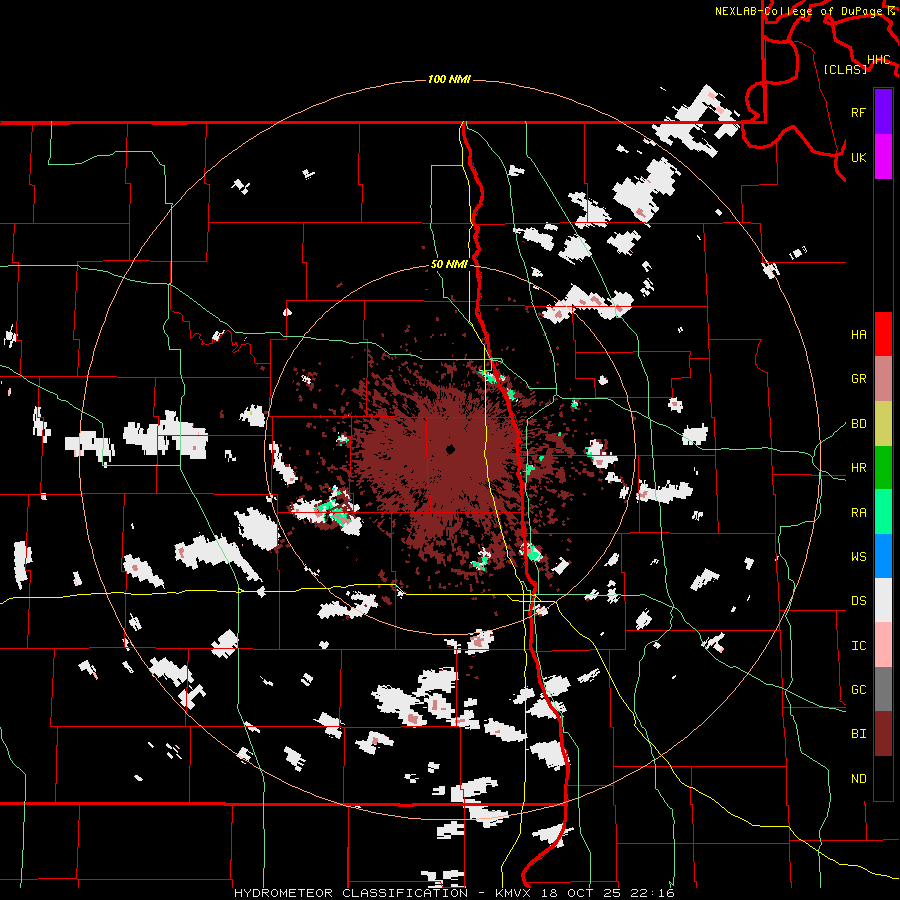This screenshot has width=900, height=900.
Task: Pick the bright green RA legend swatch
Action: click(x=883, y=511)
